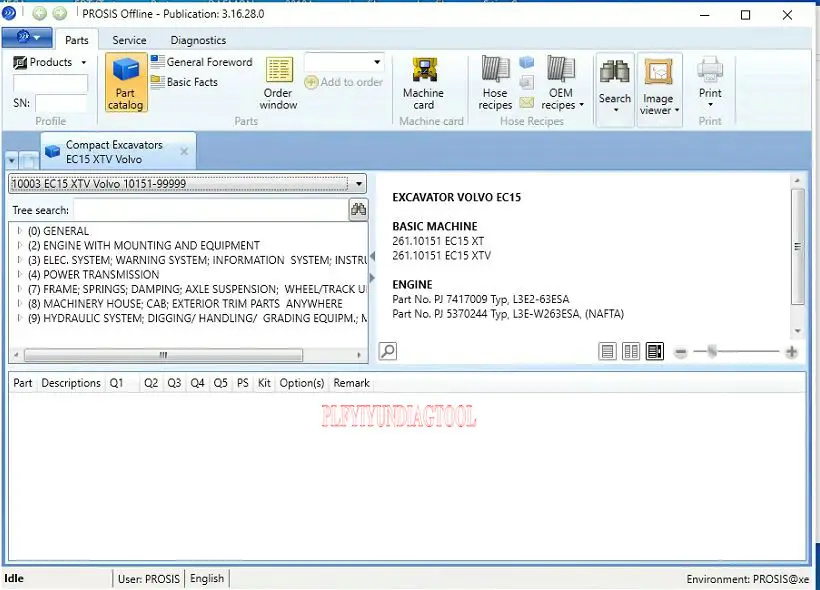The height and width of the screenshot is (590, 820).
Task: Switch to single-column layout view
Action: (607, 351)
